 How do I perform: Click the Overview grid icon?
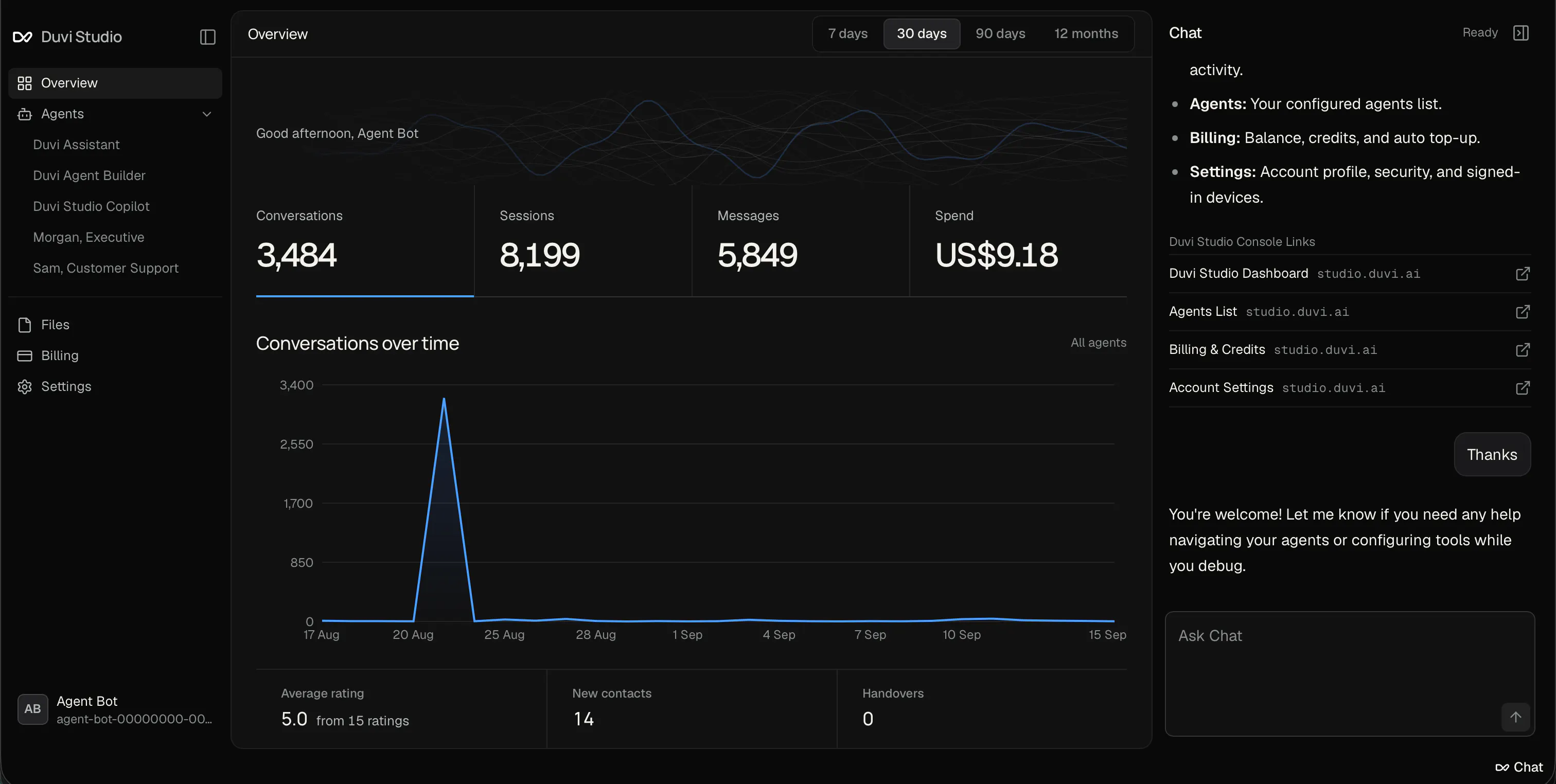(x=25, y=83)
